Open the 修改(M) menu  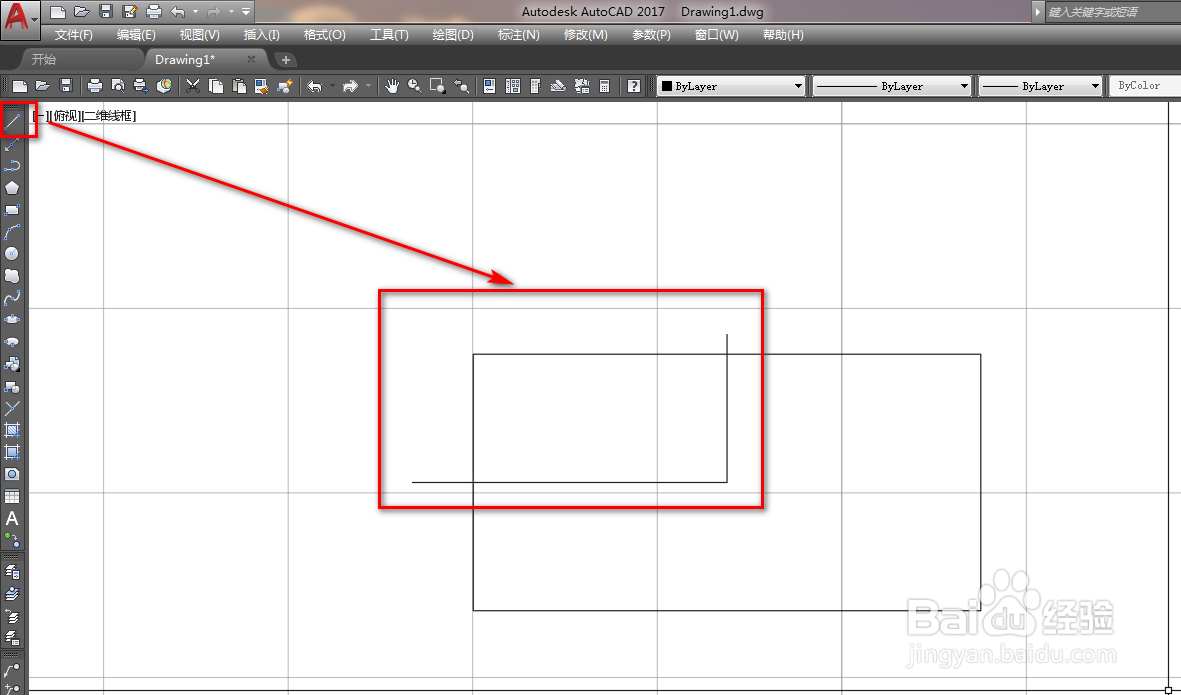point(585,35)
